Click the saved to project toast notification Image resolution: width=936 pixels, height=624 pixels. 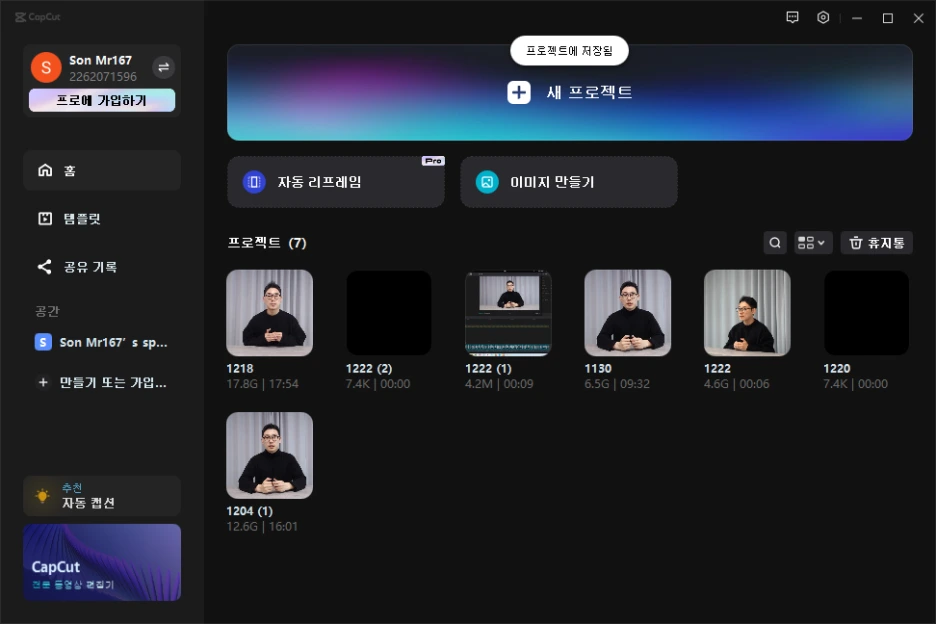[x=569, y=51]
